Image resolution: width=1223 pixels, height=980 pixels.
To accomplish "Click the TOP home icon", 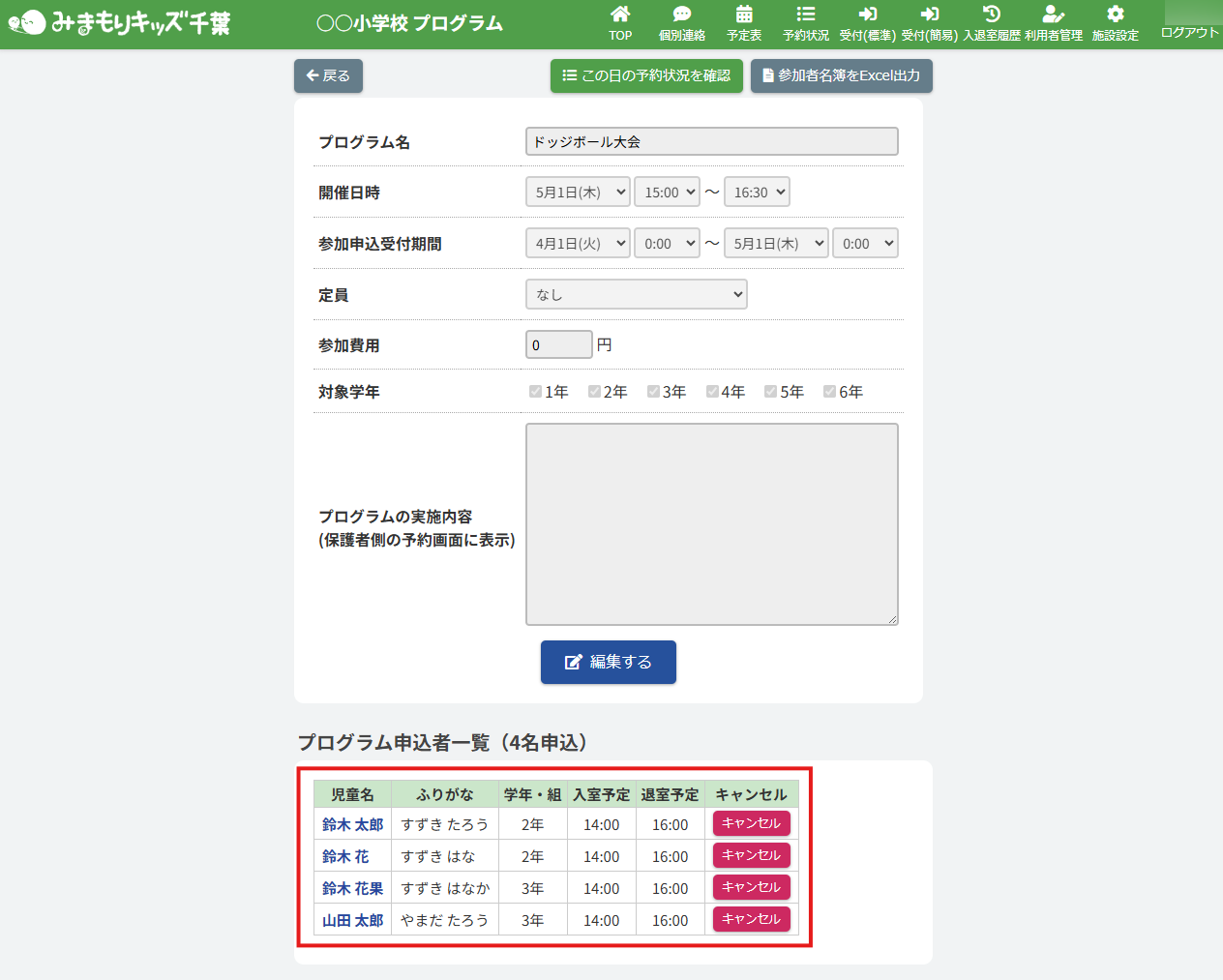I will click(620, 15).
